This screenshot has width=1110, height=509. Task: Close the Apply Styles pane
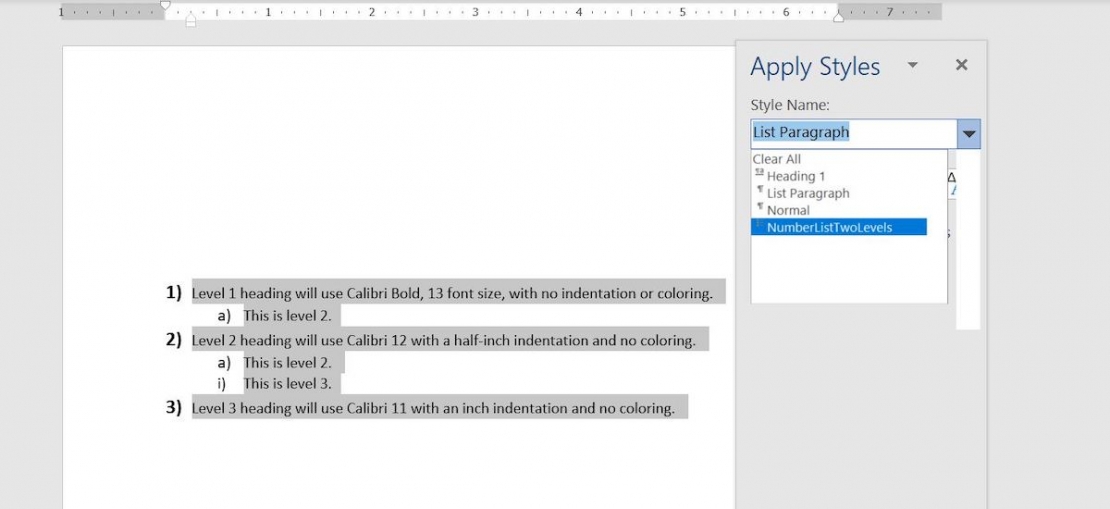click(x=961, y=65)
